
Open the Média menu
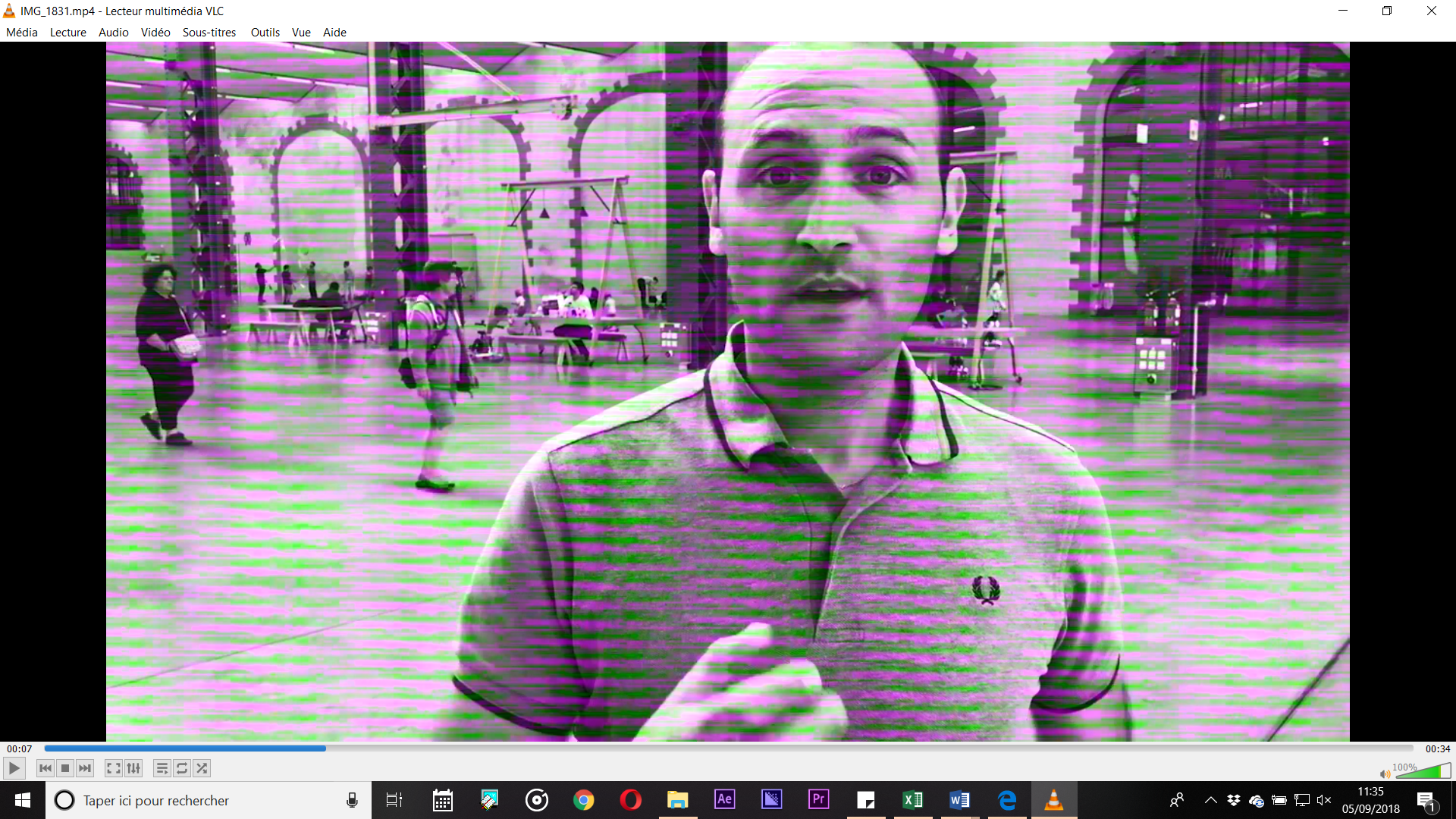pos(22,32)
